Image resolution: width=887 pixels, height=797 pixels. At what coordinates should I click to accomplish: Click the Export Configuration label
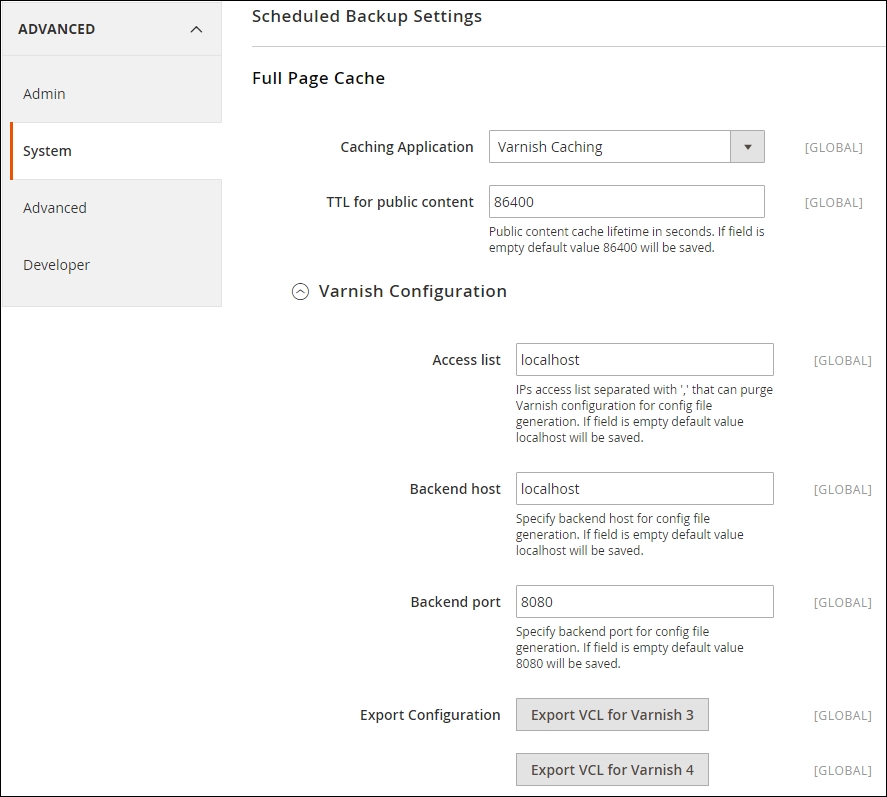point(430,715)
